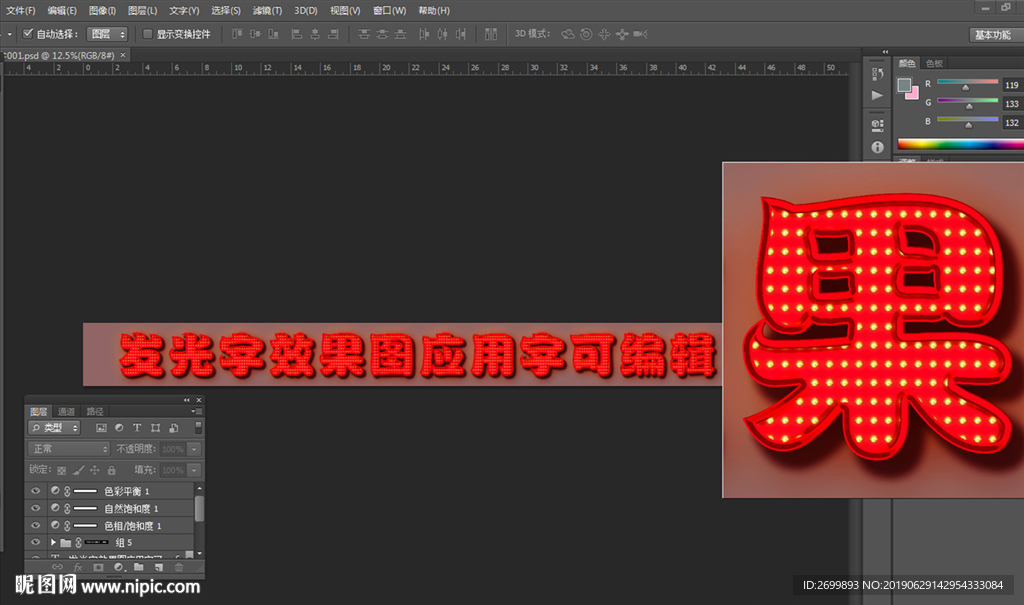Open the 不透明度 opacity arrow
Screen dimensions: 1024x605
coord(194,450)
